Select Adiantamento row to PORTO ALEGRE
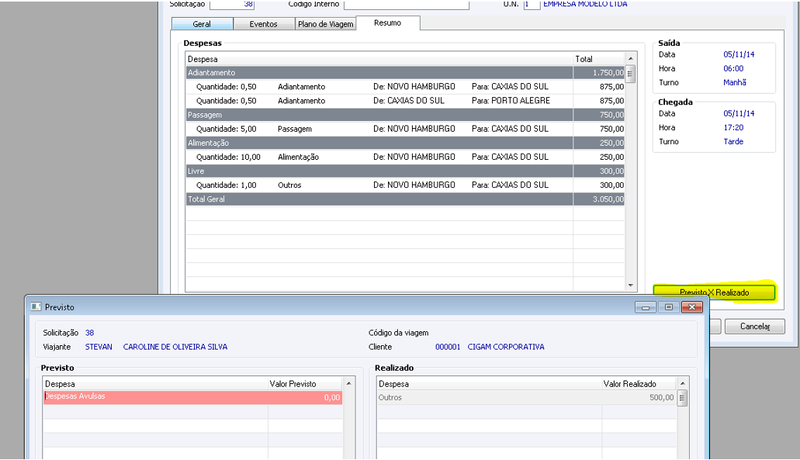 (406, 101)
